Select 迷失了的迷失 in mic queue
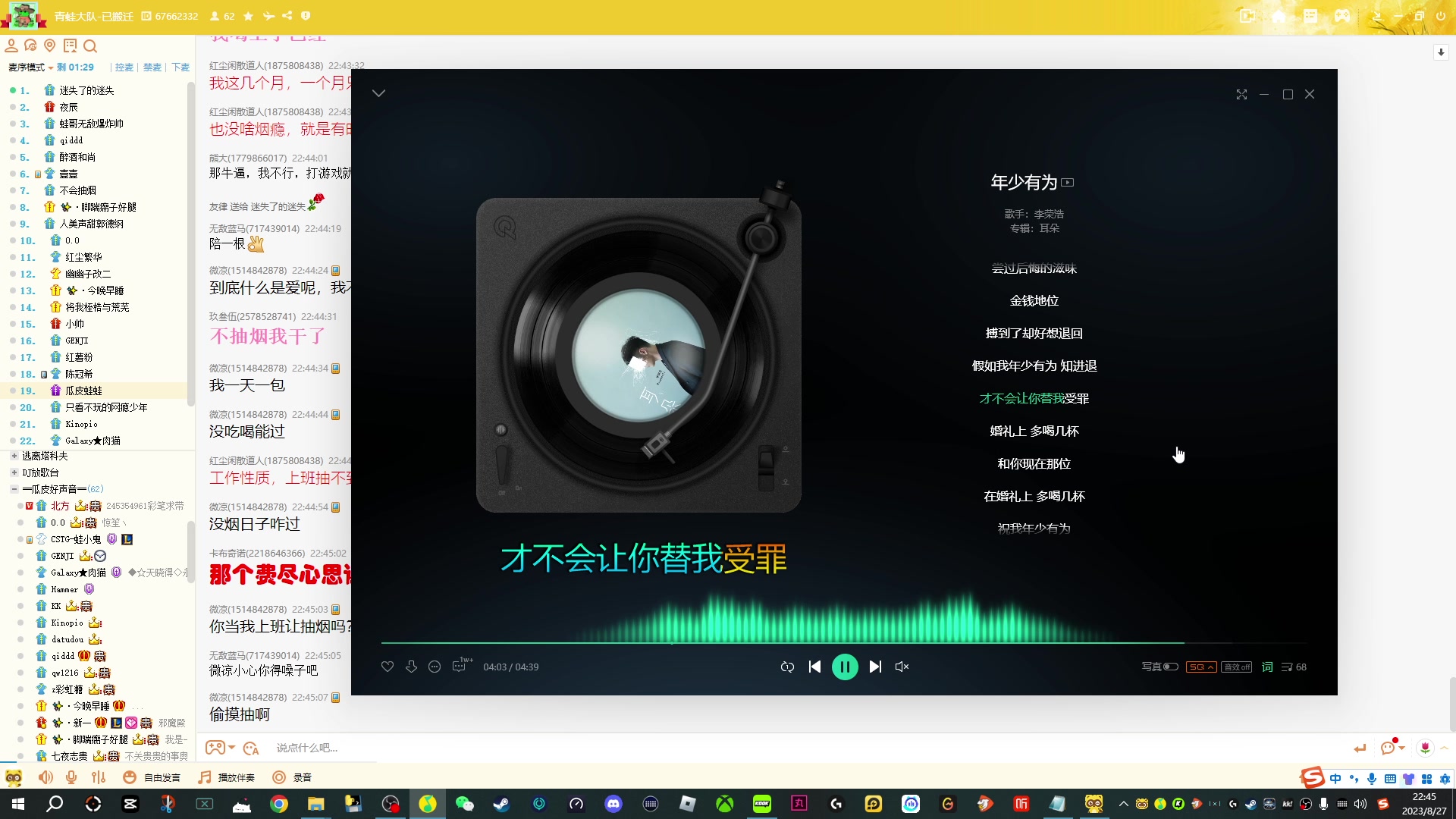 (x=86, y=90)
